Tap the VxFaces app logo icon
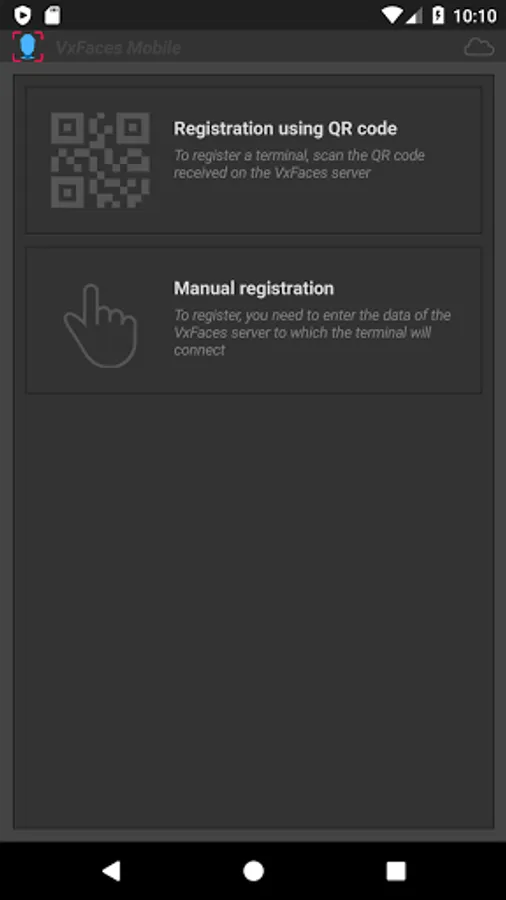The image size is (506, 900). tap(28, 46)
